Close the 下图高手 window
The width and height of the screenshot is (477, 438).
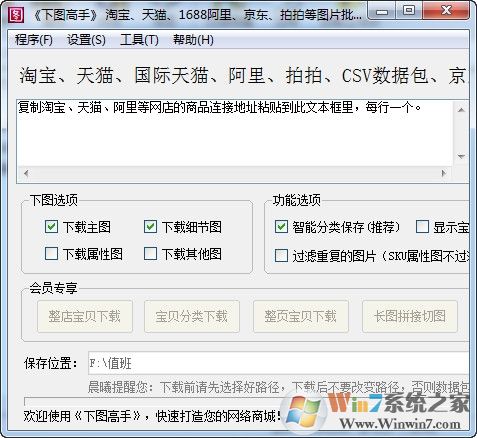pyautogui.click(x=445, y=11)
